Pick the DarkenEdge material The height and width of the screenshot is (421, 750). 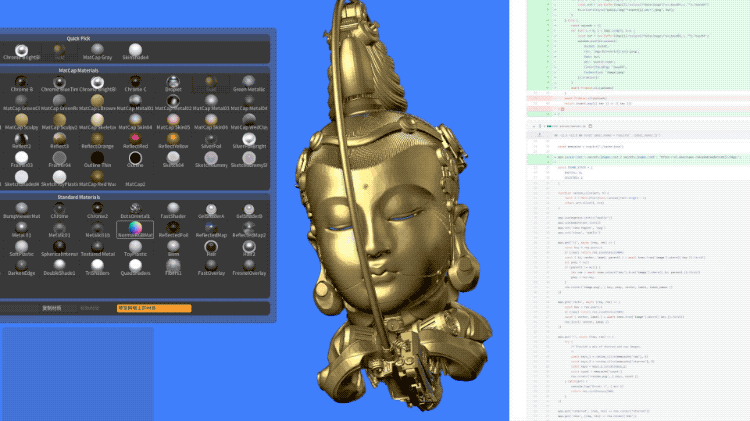click(21, 267)
